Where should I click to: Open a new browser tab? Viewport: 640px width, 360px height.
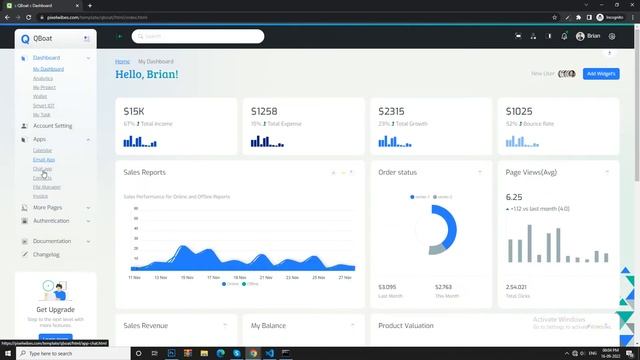[x=90, y=6]
